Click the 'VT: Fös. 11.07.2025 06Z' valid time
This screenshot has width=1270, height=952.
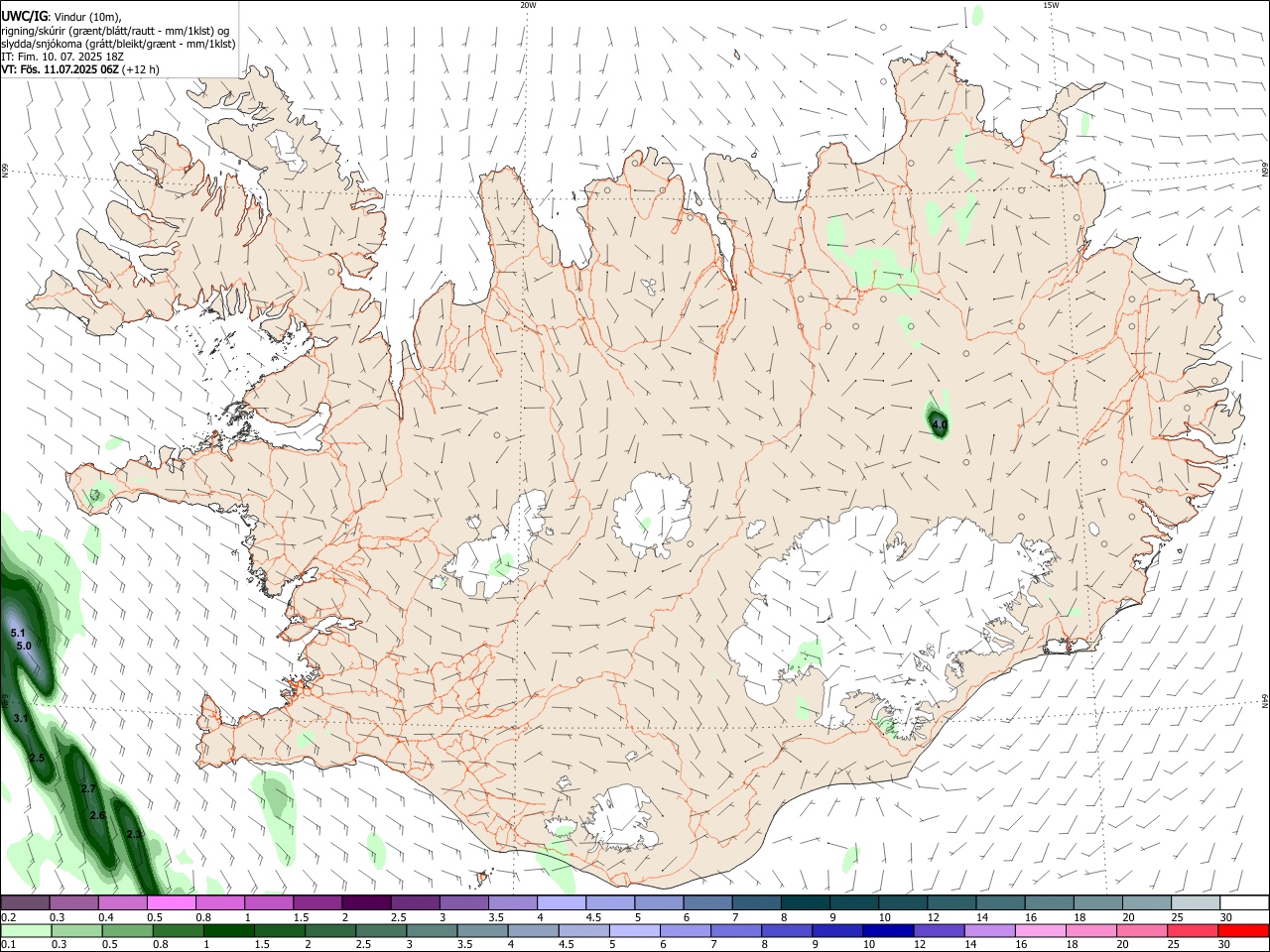(61, 69)
